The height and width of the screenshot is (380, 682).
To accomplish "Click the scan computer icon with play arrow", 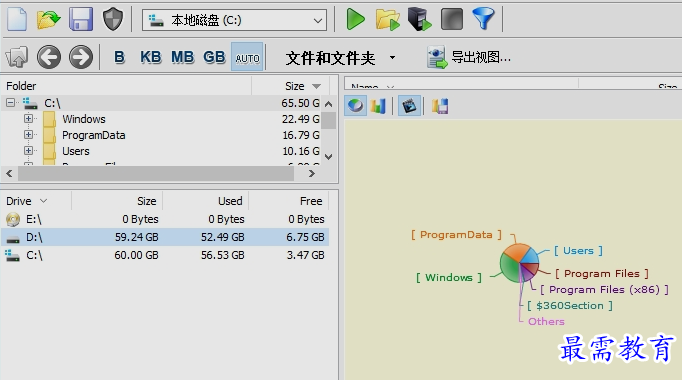I will point(420,20).
